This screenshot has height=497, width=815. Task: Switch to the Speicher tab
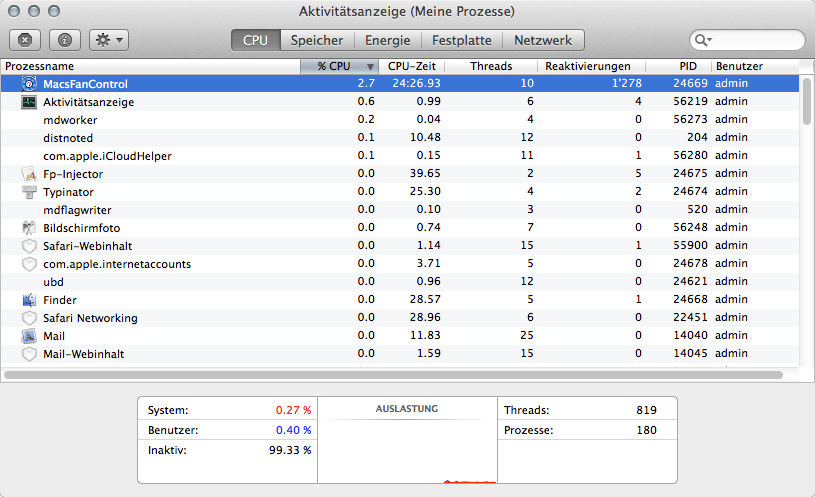(317, 40)
